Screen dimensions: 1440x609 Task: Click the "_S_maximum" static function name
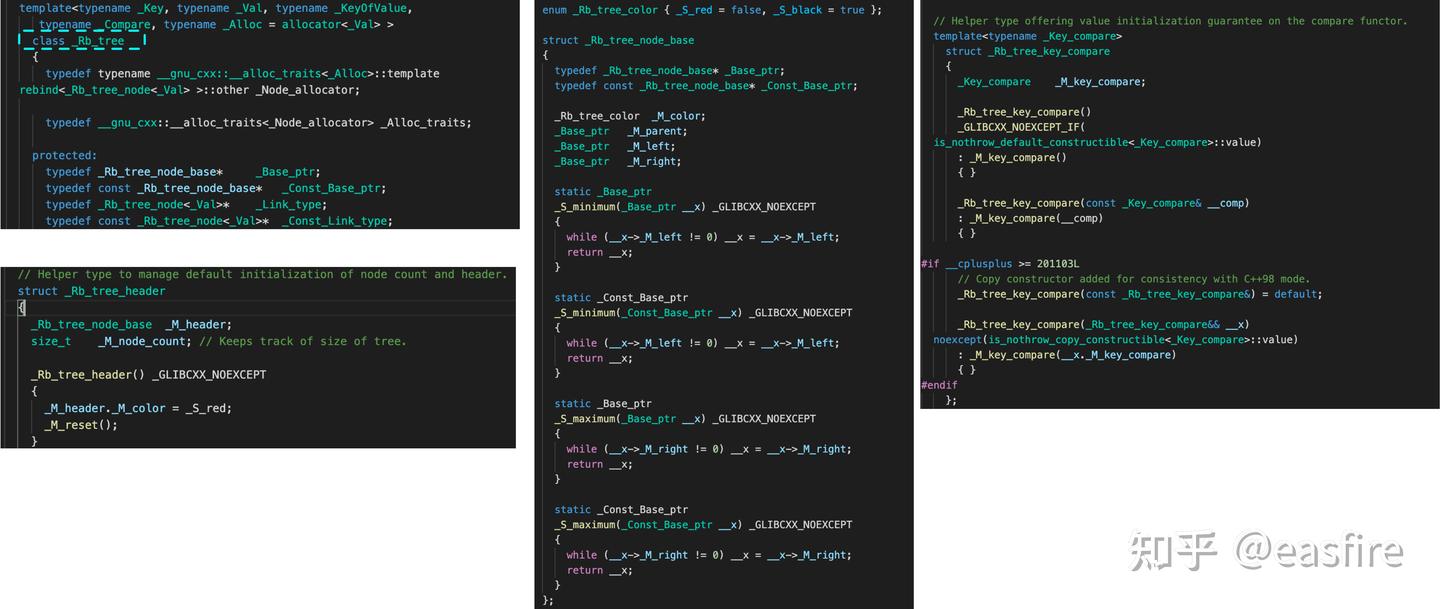(584, 418)
